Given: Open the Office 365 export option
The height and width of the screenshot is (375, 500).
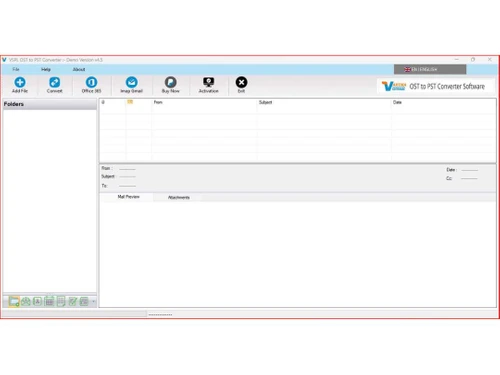Looking at the screenshot, I should coord(91,85).
